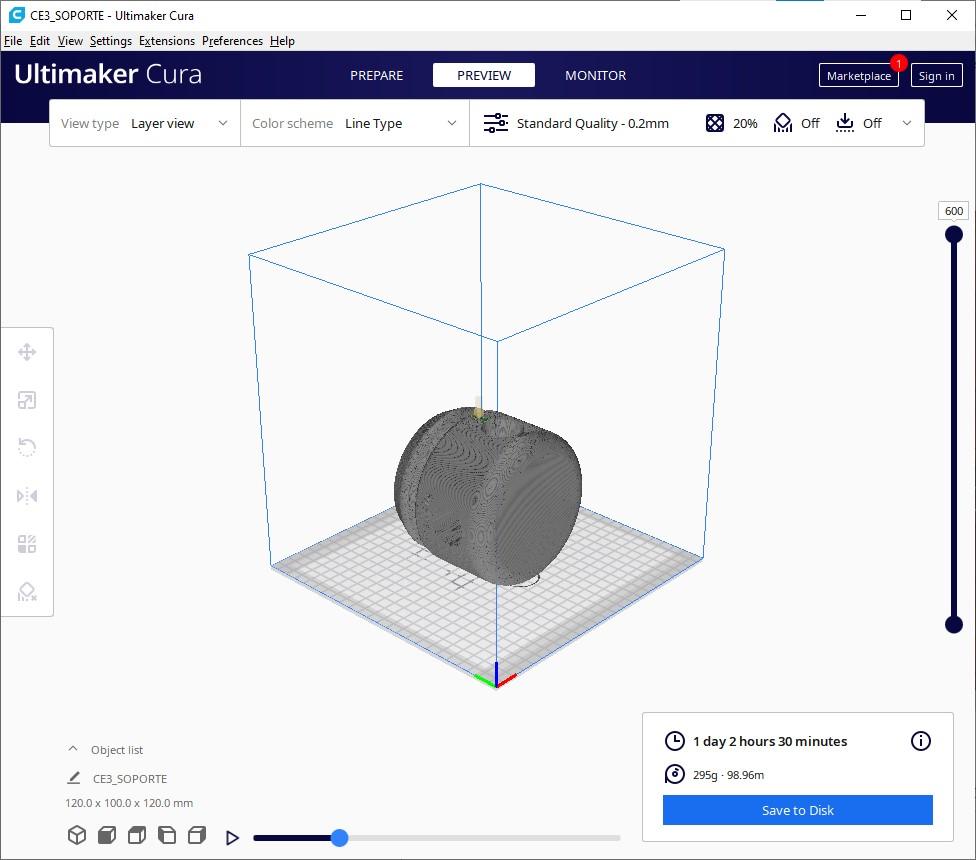Select the Move tool in left toolbar
The image size is (976, 860).
27,352
